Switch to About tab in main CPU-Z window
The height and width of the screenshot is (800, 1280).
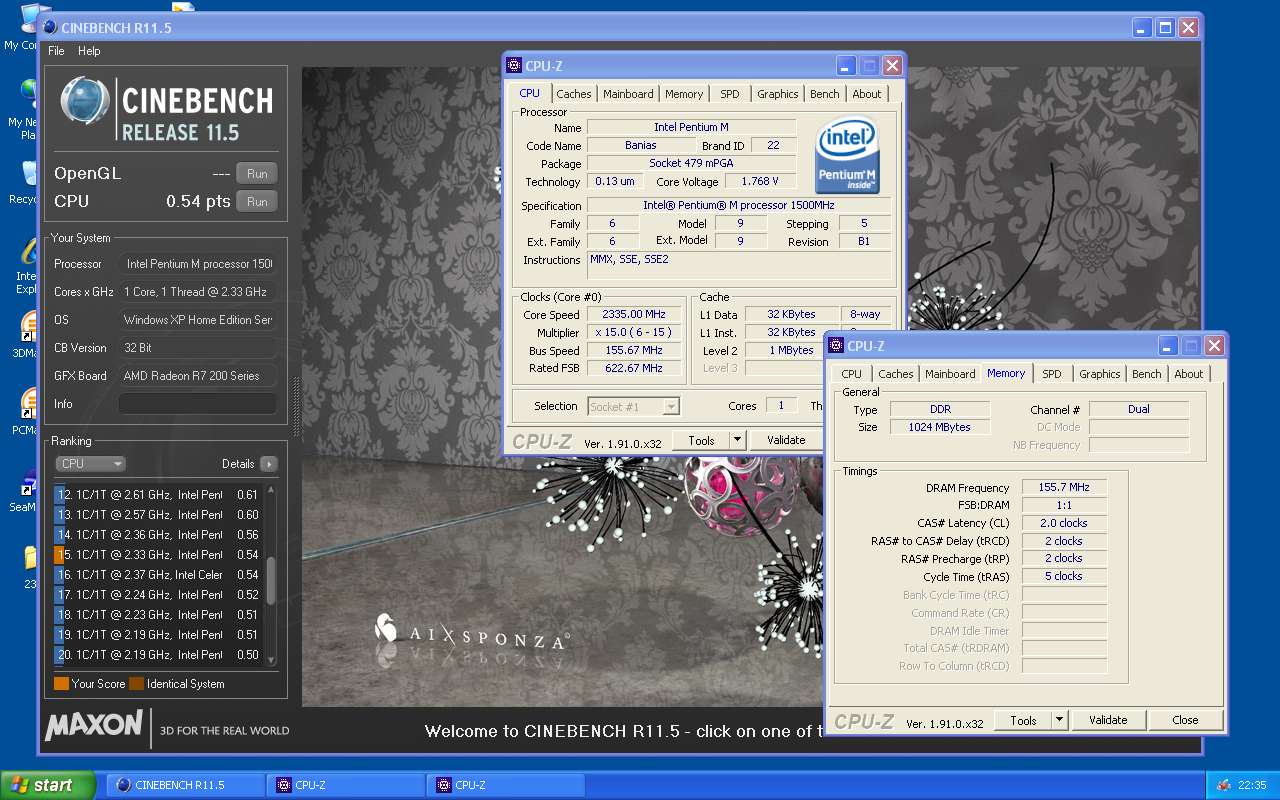[x=867, y=94]
